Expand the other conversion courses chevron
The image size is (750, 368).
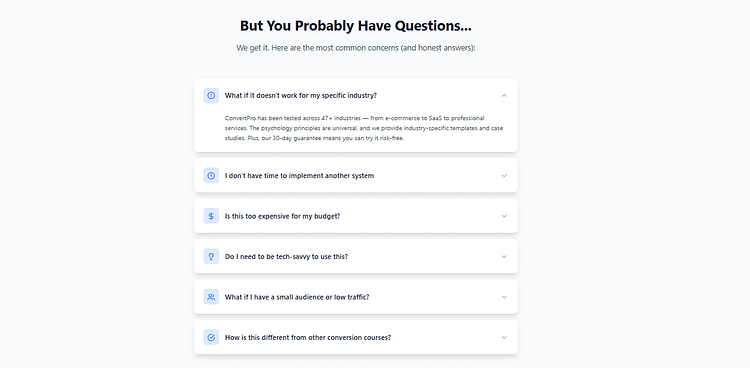[504, 337]
